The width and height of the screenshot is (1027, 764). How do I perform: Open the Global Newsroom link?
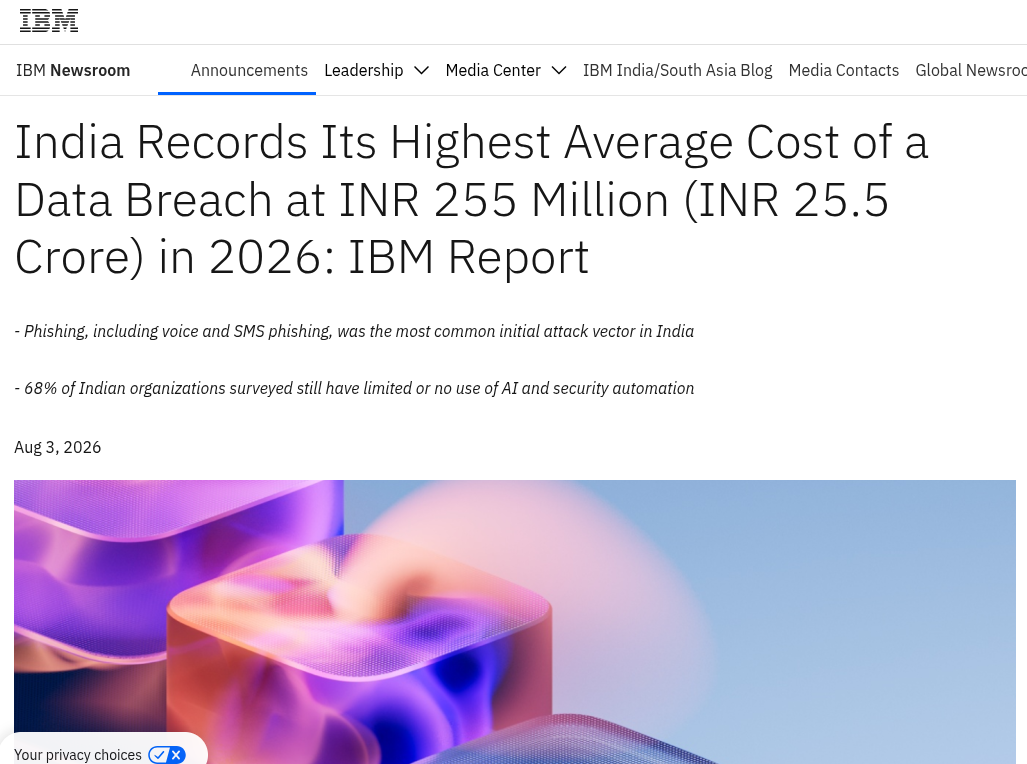[971, 70]
